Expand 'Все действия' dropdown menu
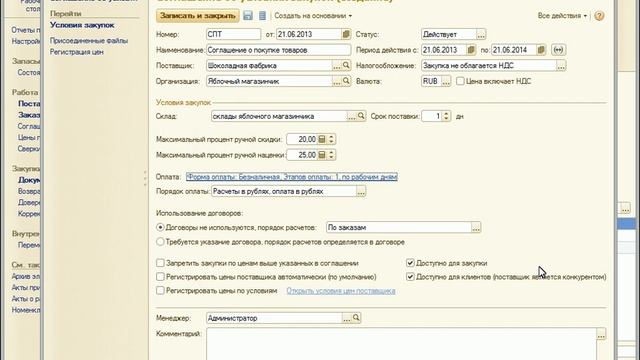 pyautogui.click(x=562, y=16)
